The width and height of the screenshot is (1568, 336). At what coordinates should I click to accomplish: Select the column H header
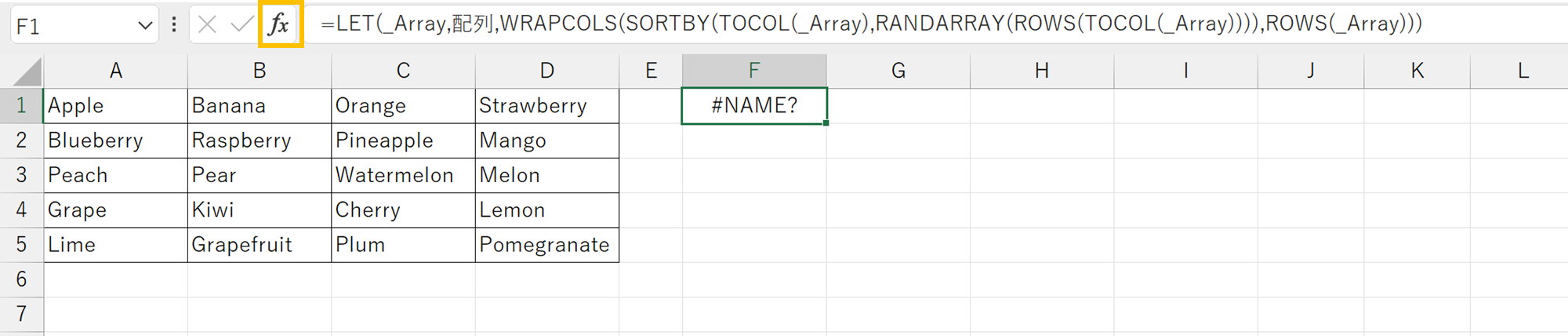click(x=1041, y=71)
